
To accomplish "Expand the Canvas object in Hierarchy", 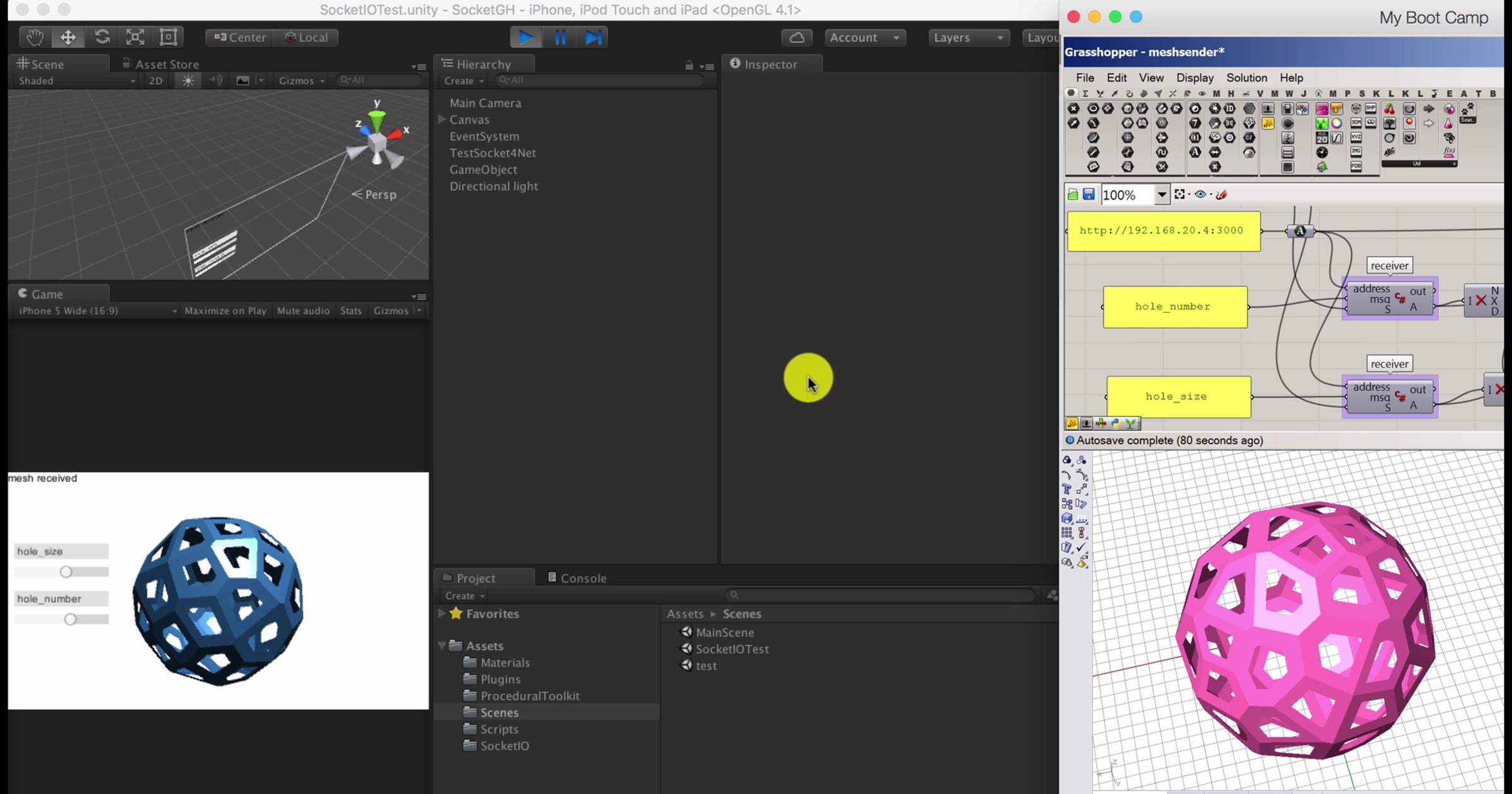I will tap(442, 119).
